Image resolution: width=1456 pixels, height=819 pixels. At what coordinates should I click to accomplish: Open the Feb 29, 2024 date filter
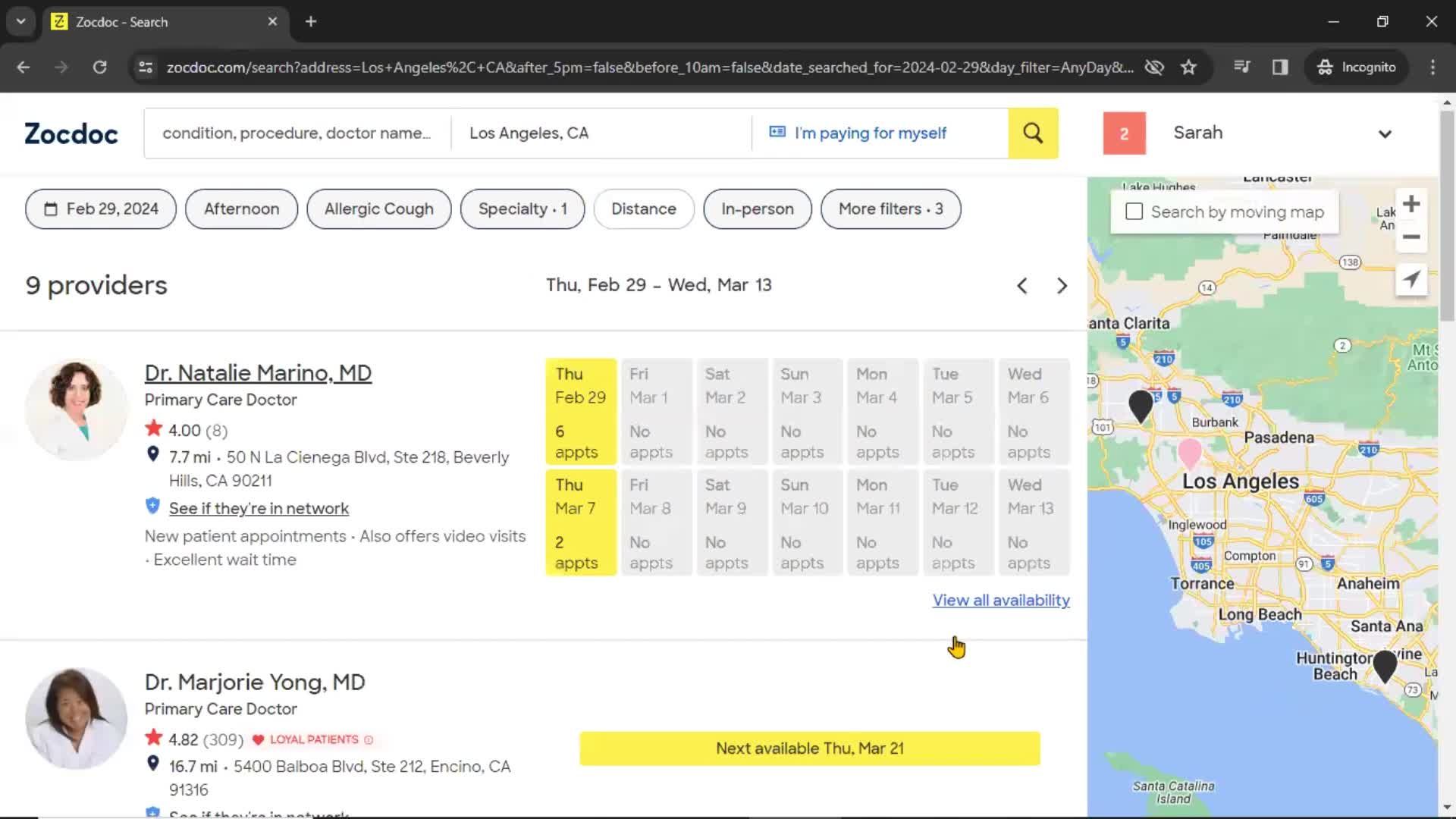coord(101,209)
